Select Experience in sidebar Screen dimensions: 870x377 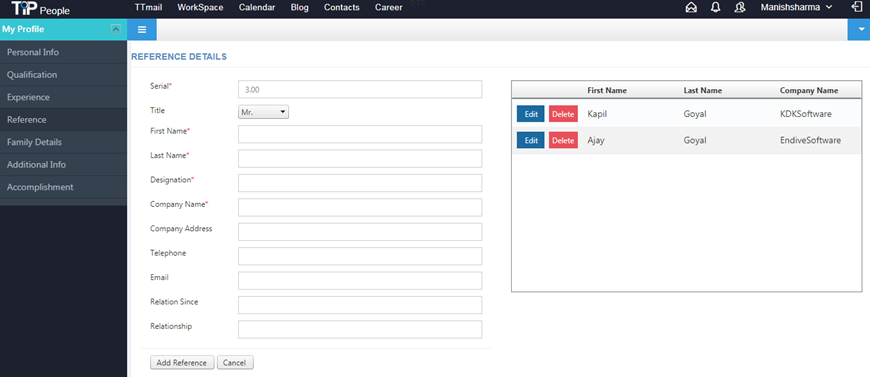(63, 97)
